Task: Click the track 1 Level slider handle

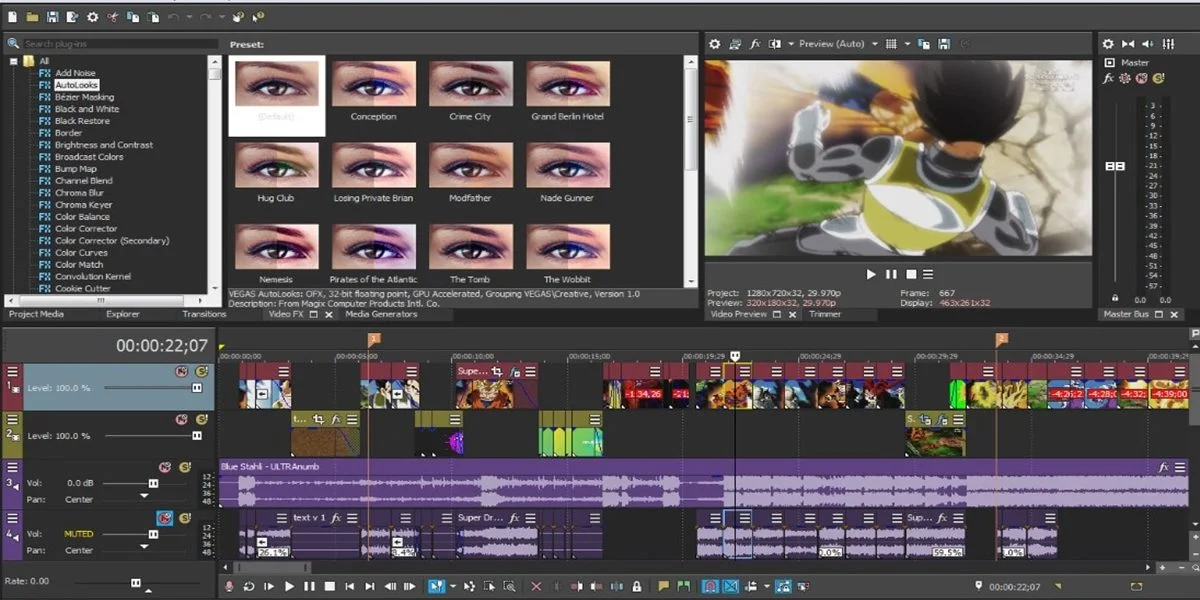Action: [197, 386]
